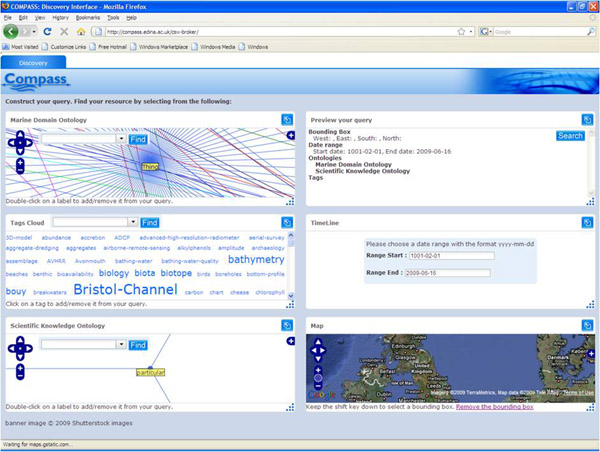This screenshot has height=452, width=600.
Task: Switch to the Discovery tab
Action: coord(34,62)
